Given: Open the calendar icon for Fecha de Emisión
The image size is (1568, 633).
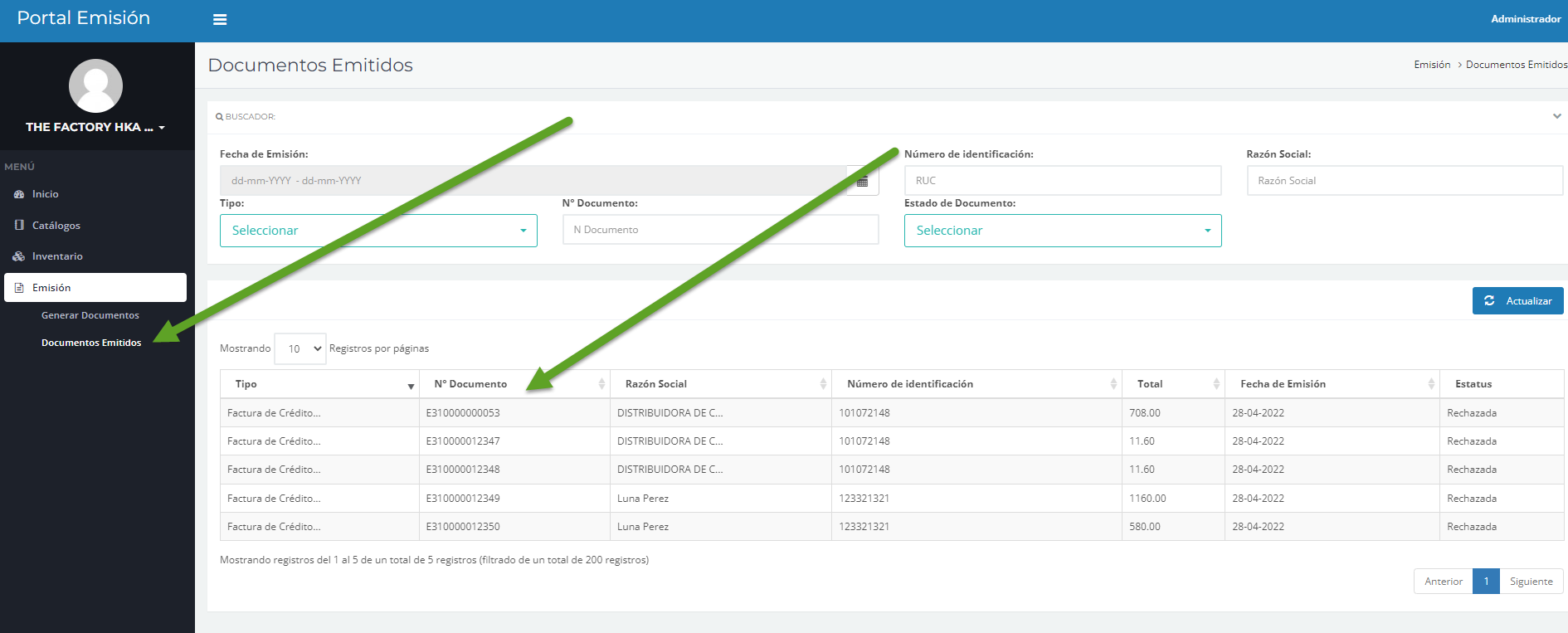Looking at the screenshot, I should [x=862, y=181].
